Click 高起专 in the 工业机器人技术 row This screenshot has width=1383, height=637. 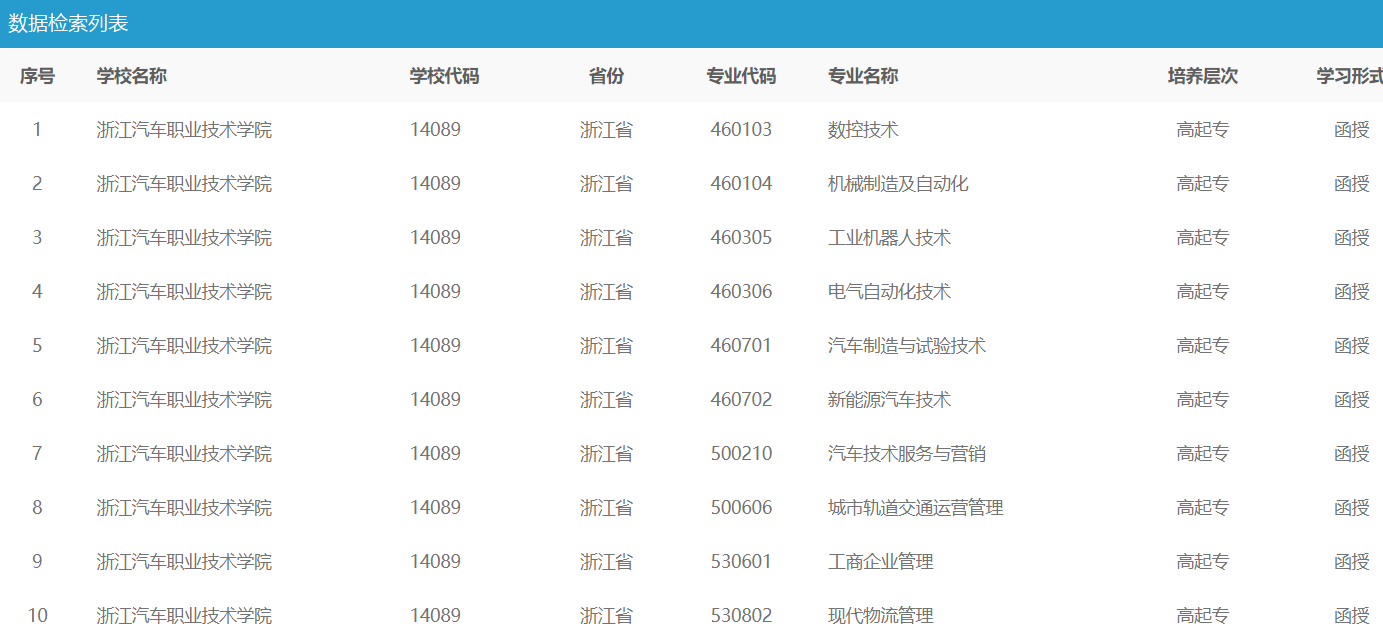pos(1203,238)
